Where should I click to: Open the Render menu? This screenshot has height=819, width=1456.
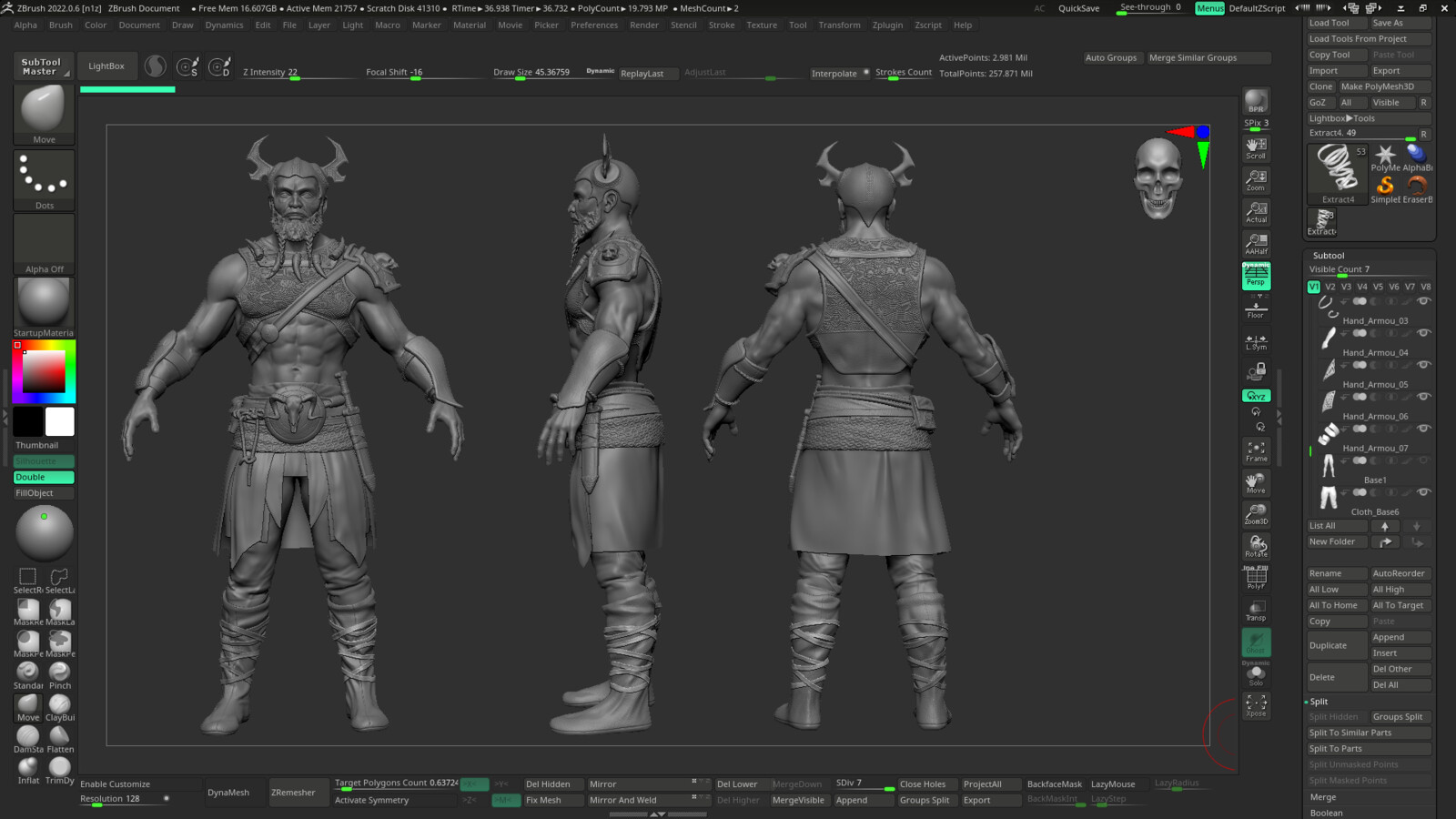pyautogui.click(x=644, y=25)
